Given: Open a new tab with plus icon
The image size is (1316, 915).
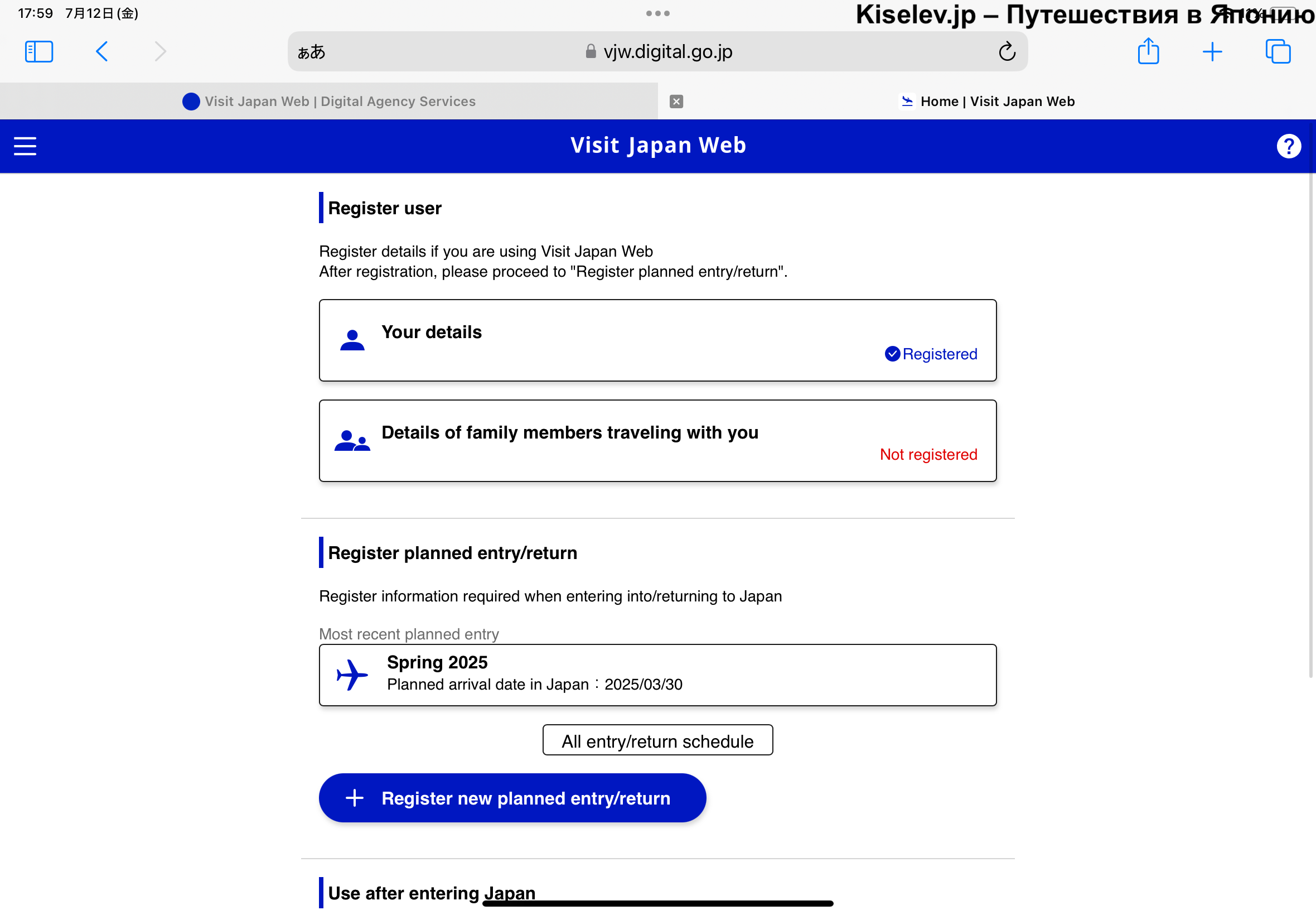Looking at the screenshot, I should [1212, 51].
